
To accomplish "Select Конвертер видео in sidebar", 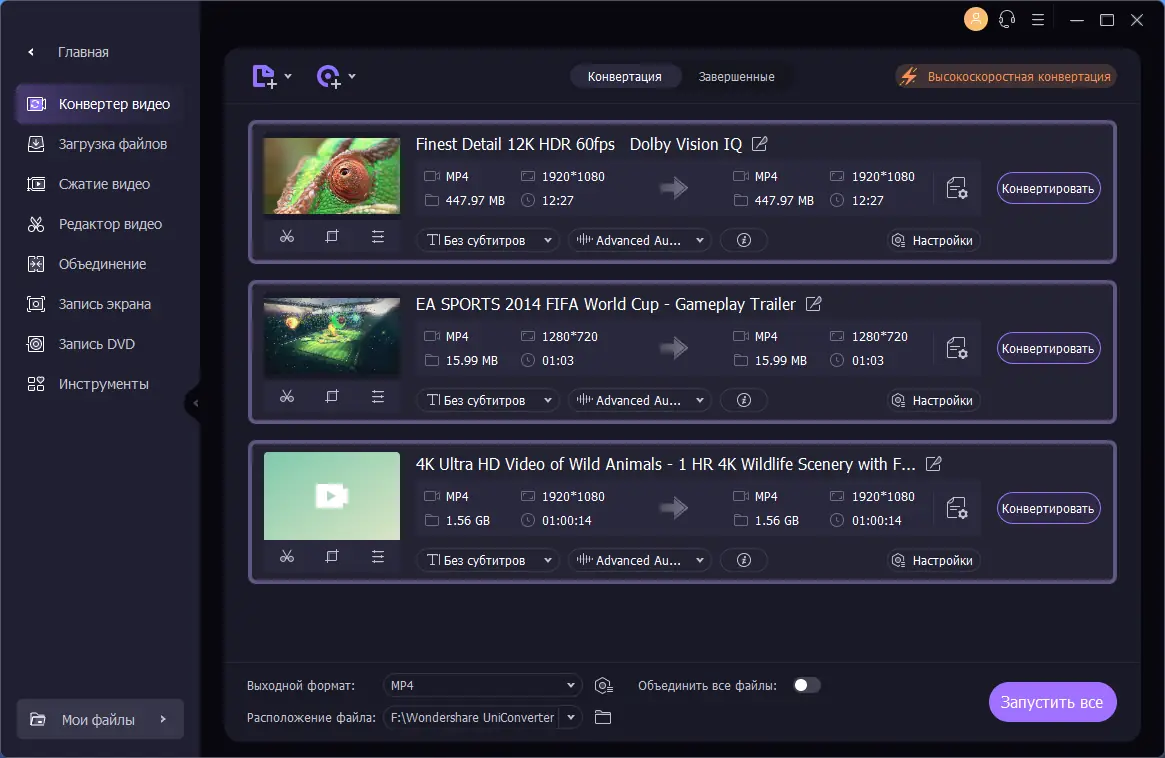I will [x=100, y=104].
